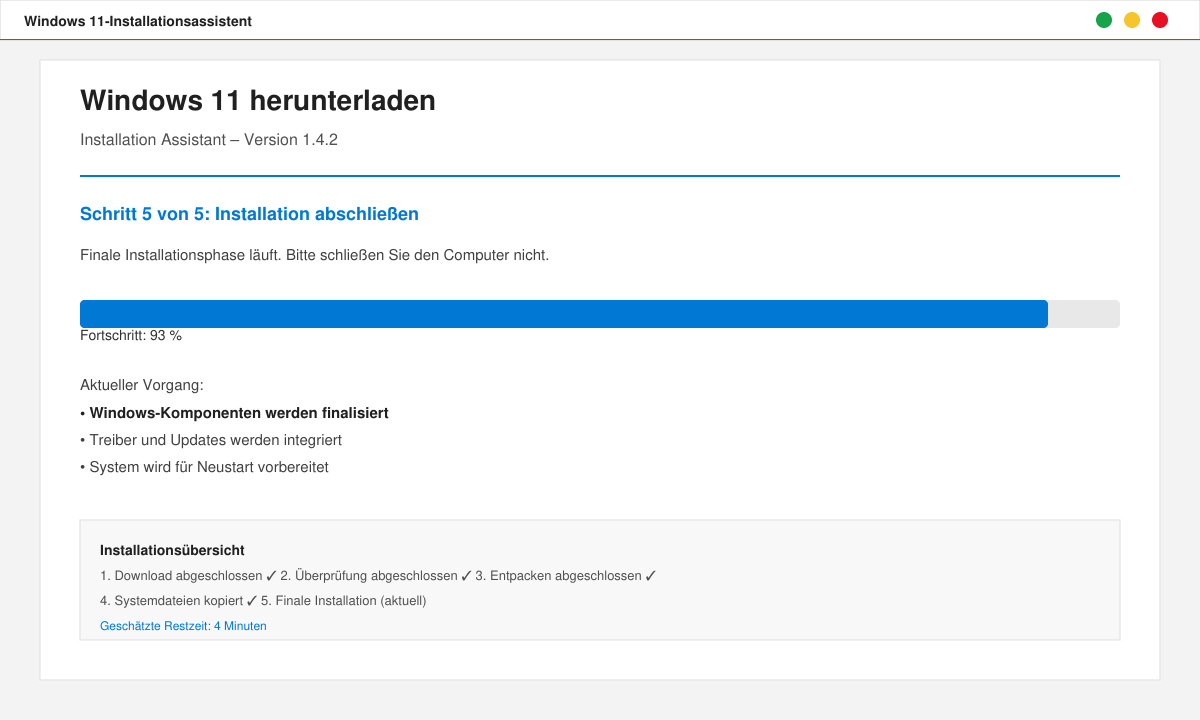Click '1. Download abgeschlossen' step
The image size is (1200, 720).
pos(188,576)
